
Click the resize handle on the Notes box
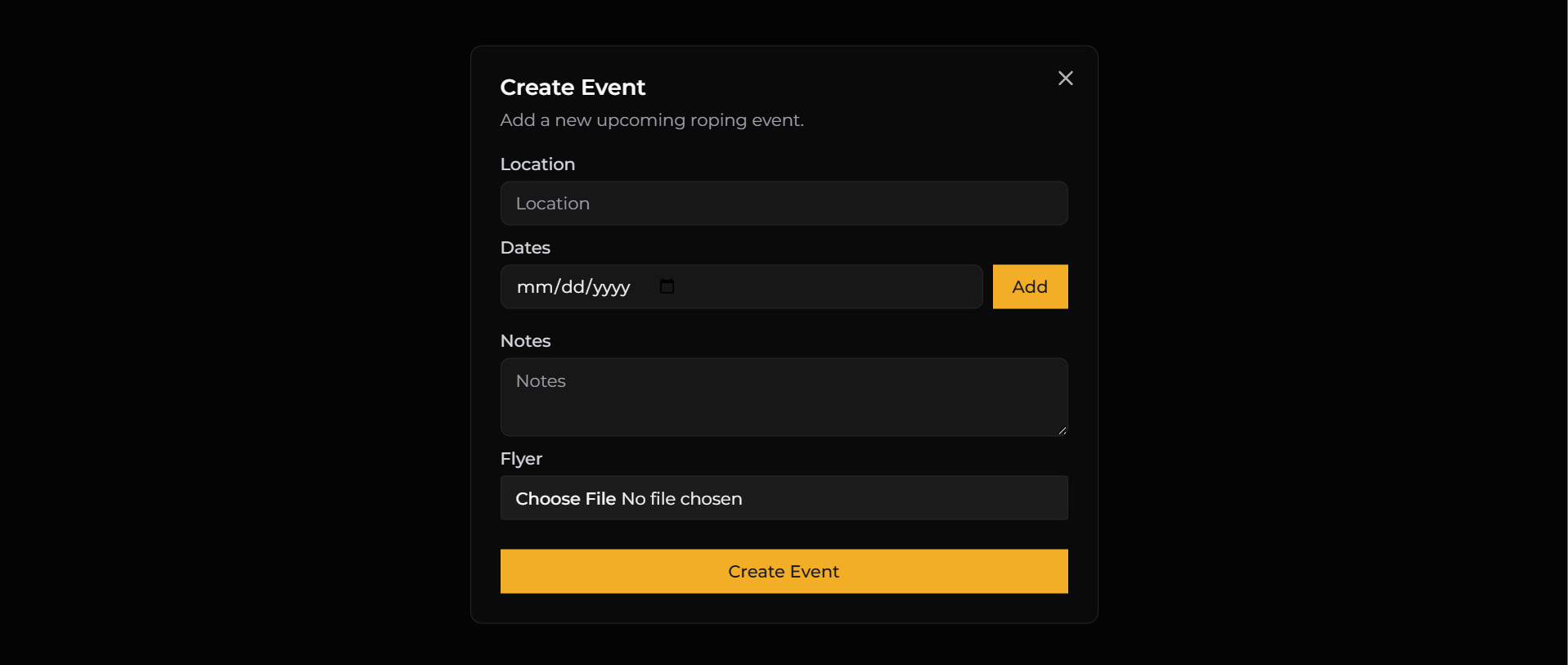pos(1062,433)
